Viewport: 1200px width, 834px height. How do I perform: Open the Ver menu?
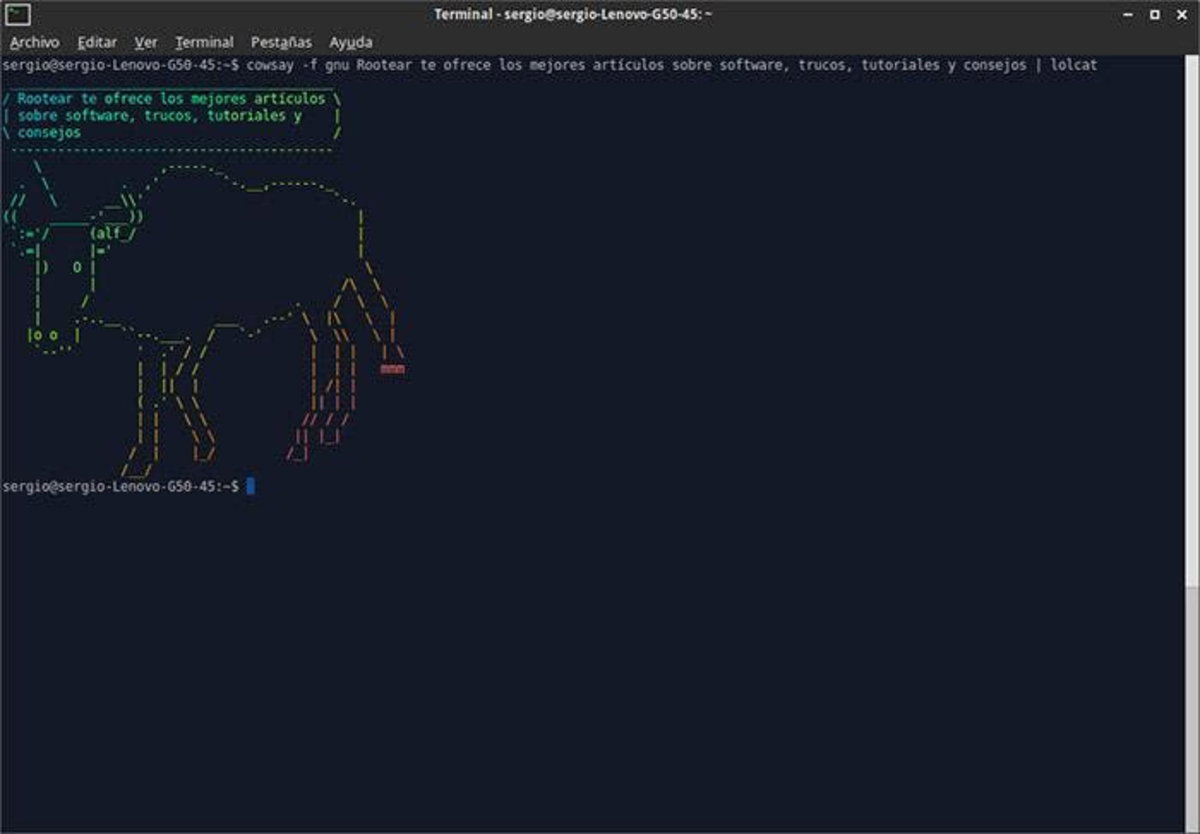click(146, 42)
